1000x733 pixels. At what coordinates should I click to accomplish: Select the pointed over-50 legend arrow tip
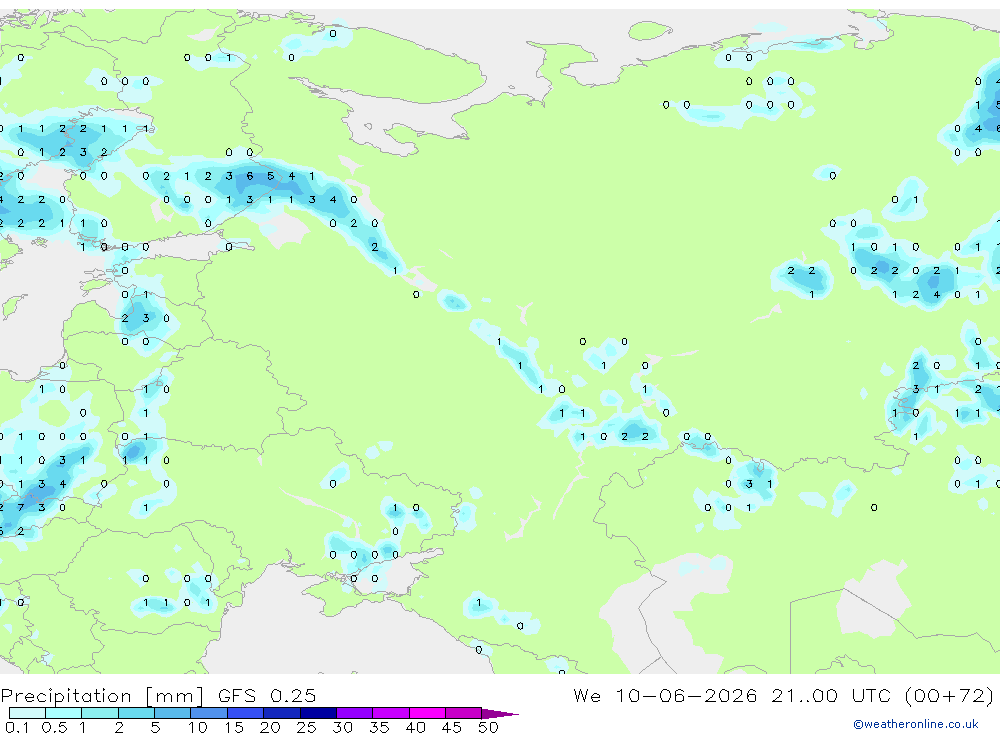point(500,714)
